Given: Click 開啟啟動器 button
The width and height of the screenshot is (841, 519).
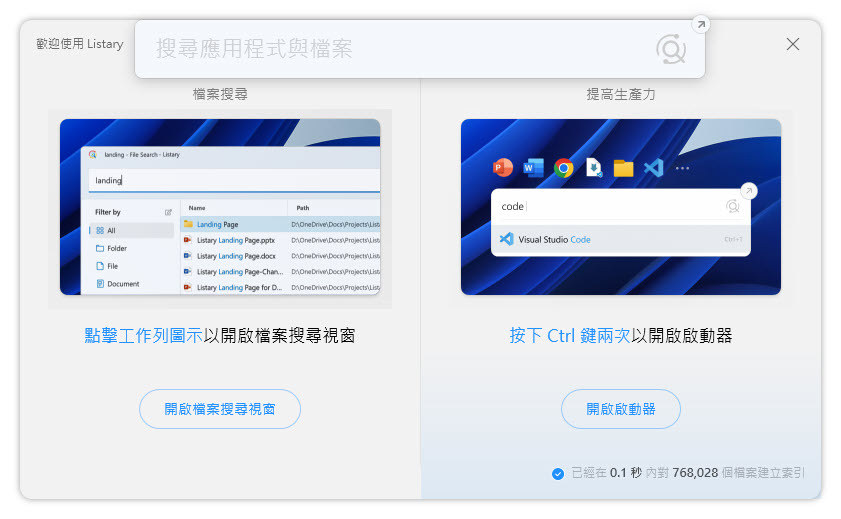Looking at the screenshot, I should point(621,409).
